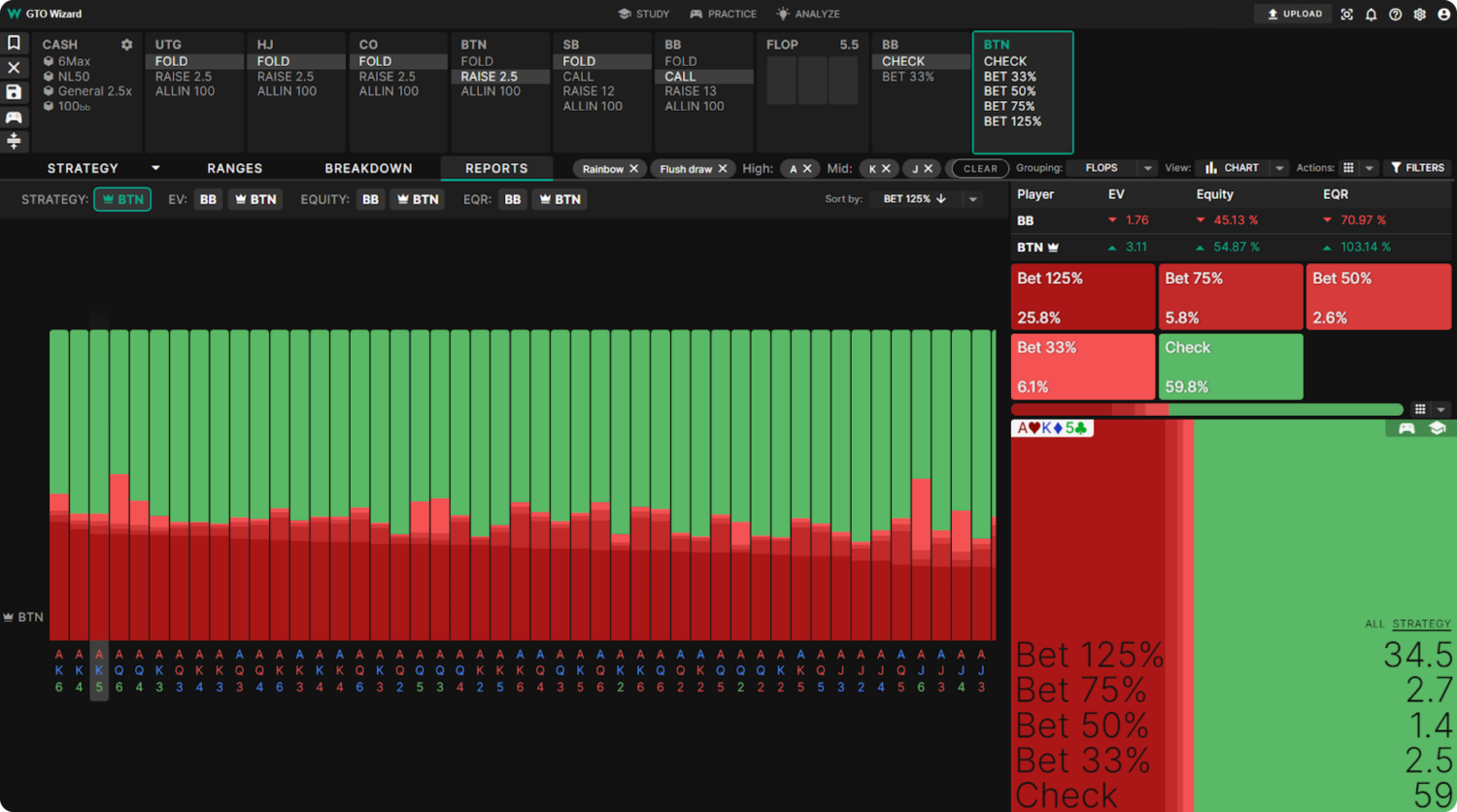The height and width of the screenshot is (812, 1457).
Task: Open the BREAKDOWN tab
Action: 368,168
